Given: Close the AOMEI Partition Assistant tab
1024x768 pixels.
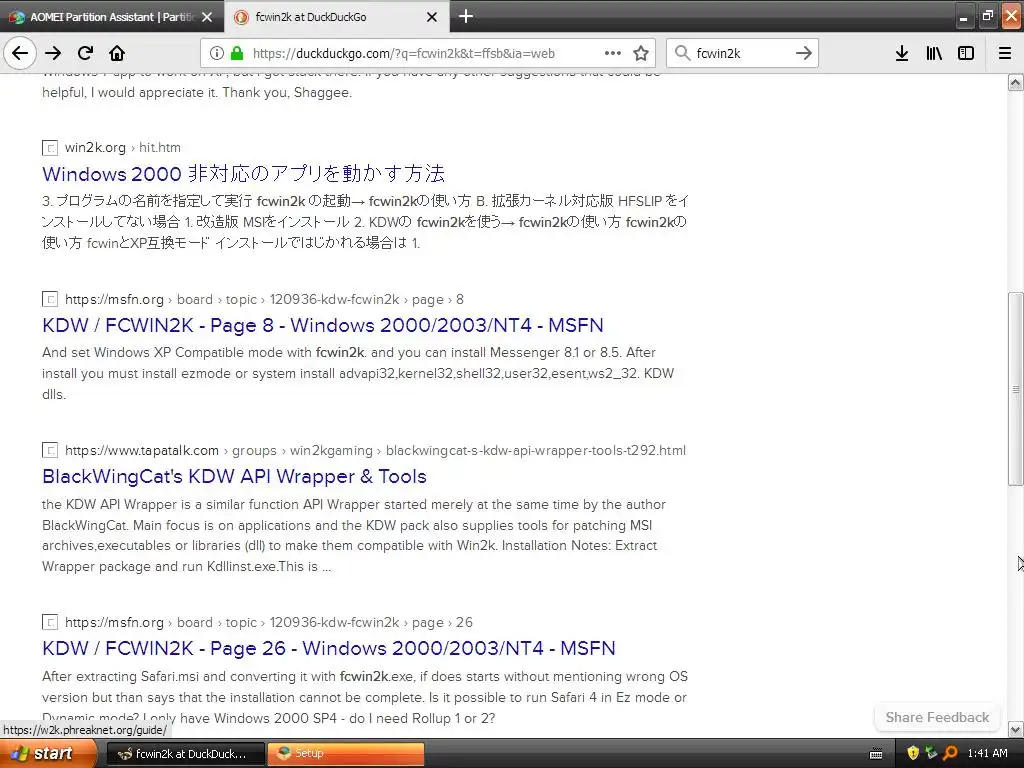Looking at the screenshot, I should coord(207,17).
